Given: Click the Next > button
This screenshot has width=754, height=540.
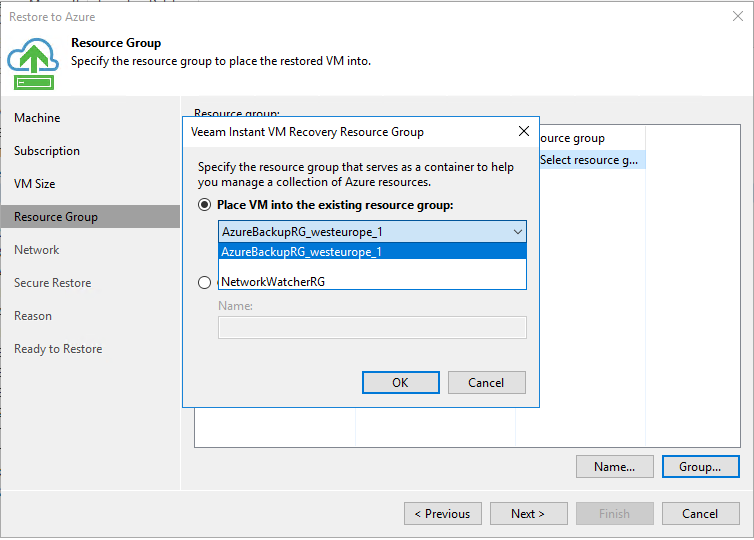Looking at the screenshot, I should [x=528, y=514].
